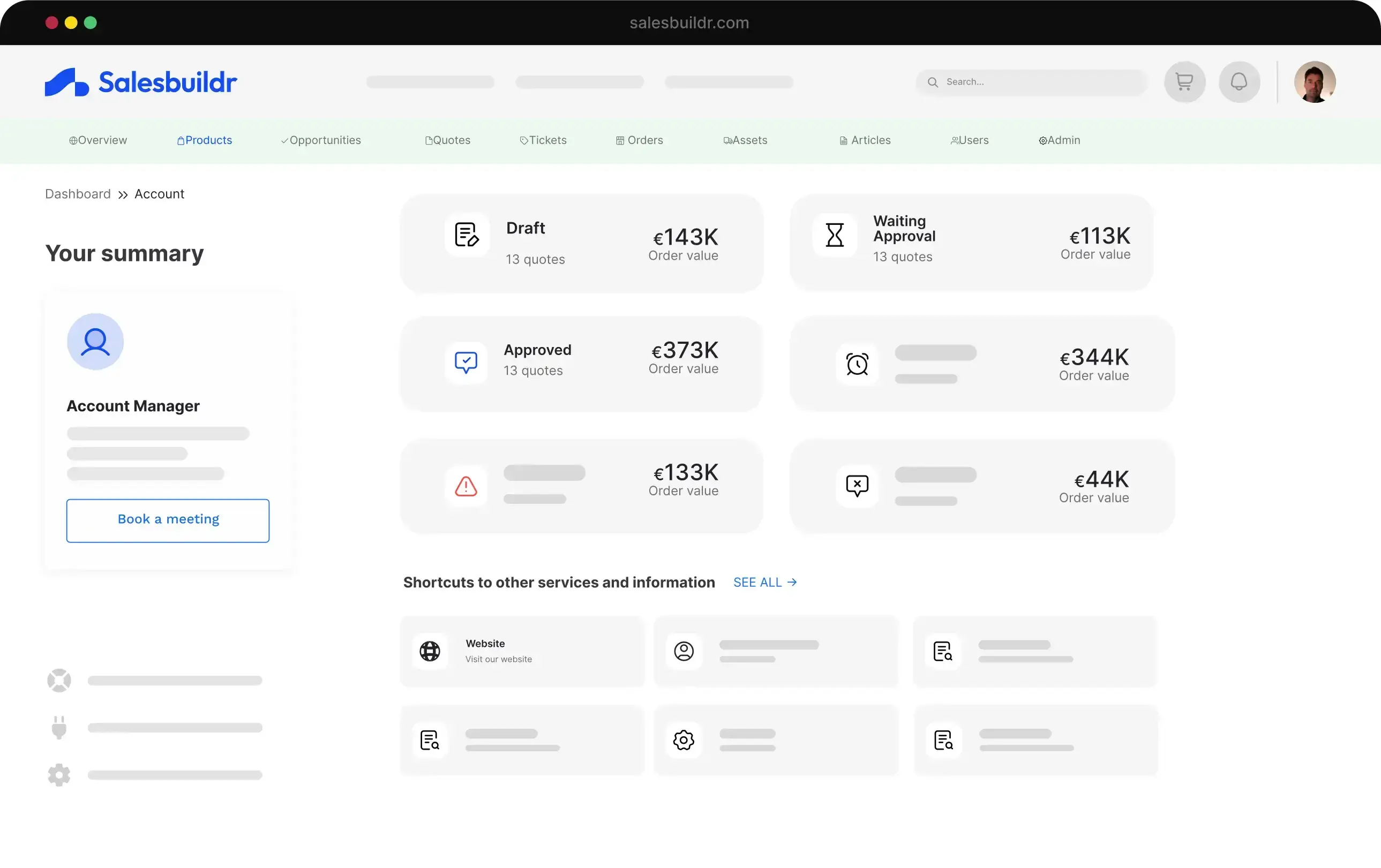1381x868 pixels.
Task: Switch to Articles tab
Action: coord(865,140)
